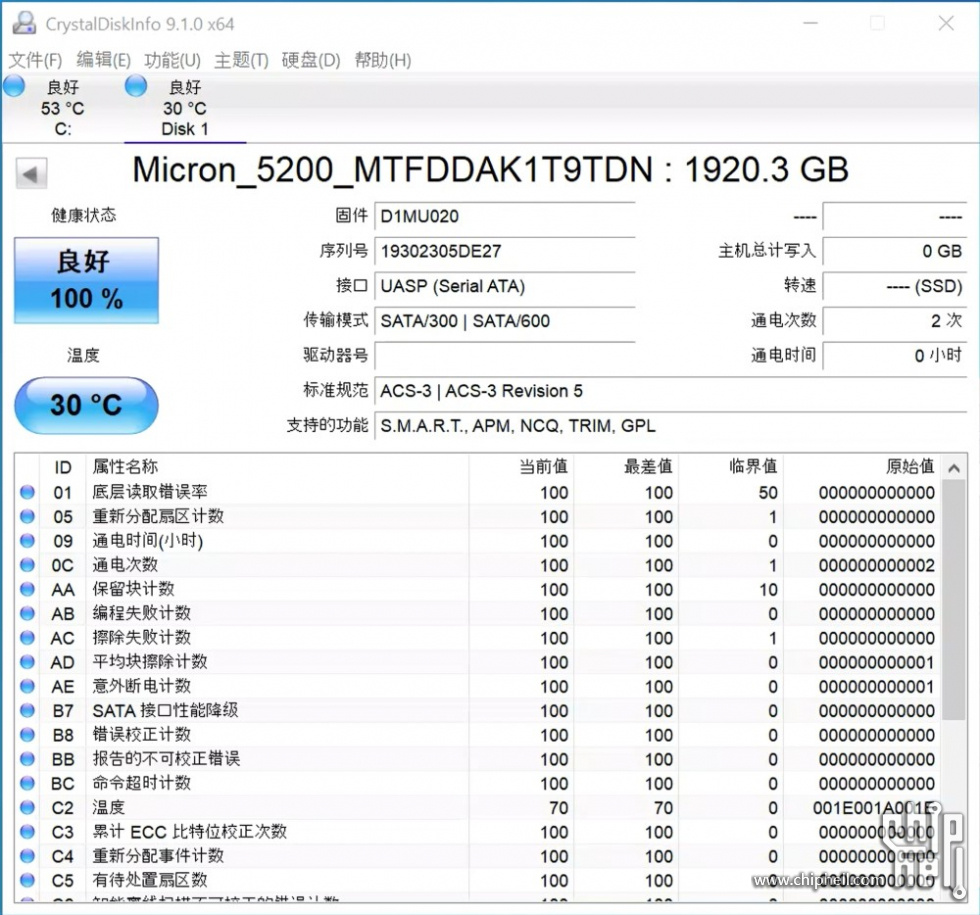Select the Disk 1 drive tab

click(185, 108)
